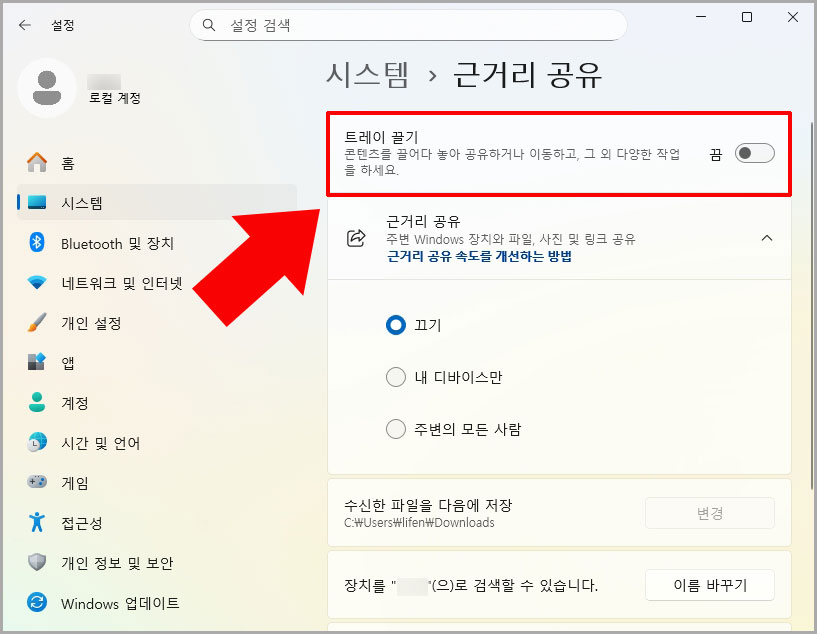The width and height of the screenshot is (817, 634).
Task: Choose 주변의 모든 사람 sharing option
Action: pos(396,429)
